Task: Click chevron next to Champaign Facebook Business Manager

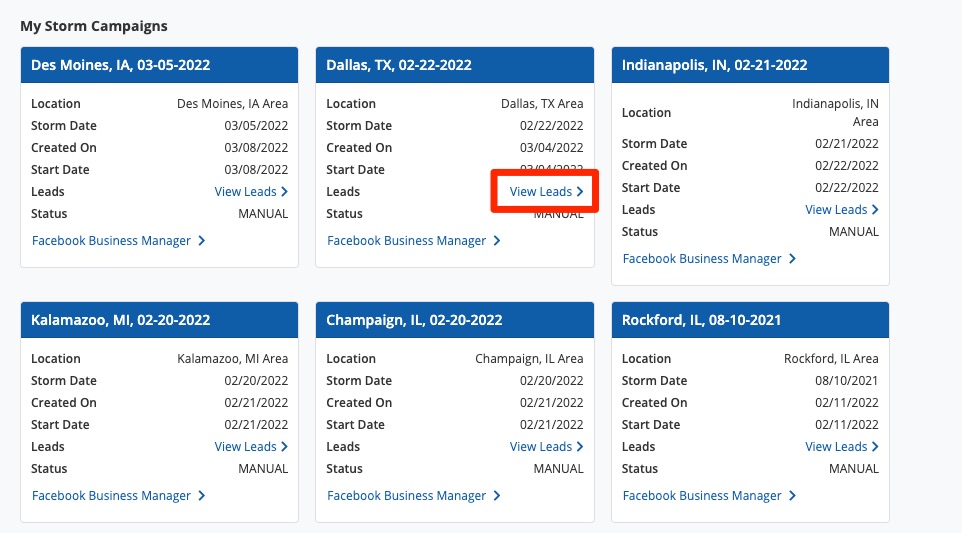Action: tap(497, 496)
